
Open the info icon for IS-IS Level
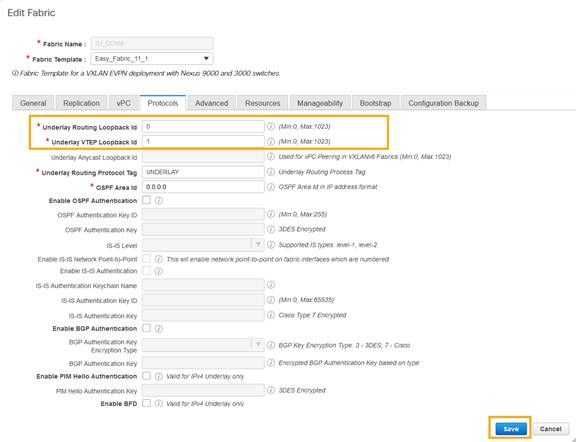[x=271, y=245]
